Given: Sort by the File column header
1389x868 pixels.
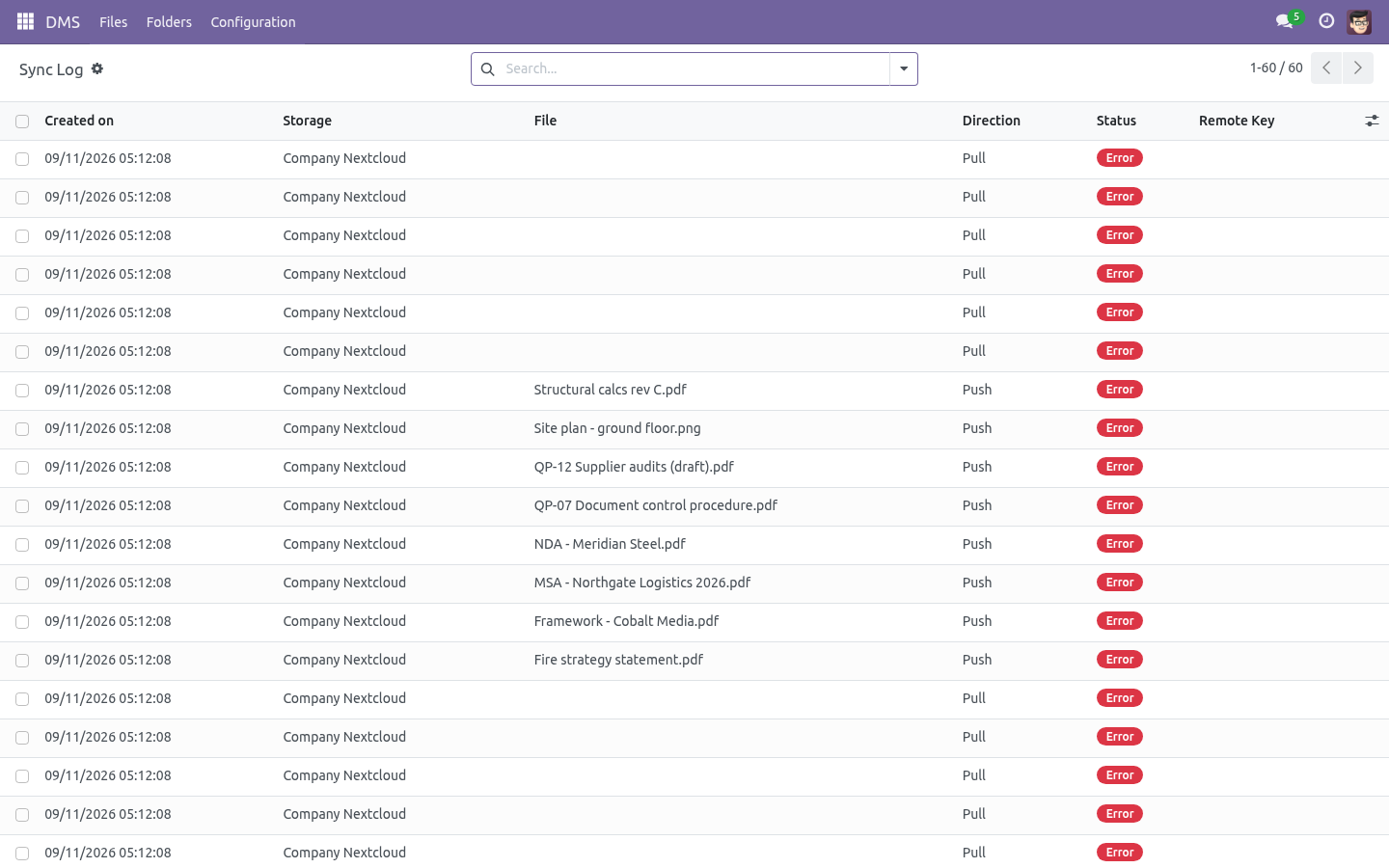Looking at the screenshot, I should 545,121.
